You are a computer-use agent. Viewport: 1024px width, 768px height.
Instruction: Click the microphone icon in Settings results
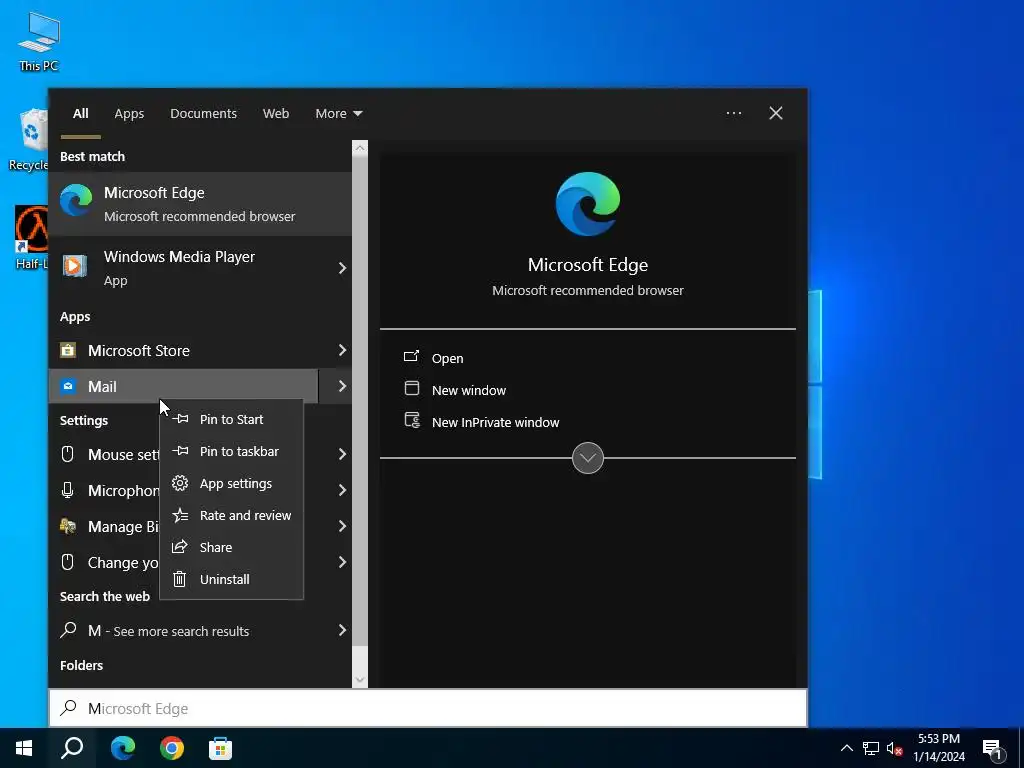click(x=67, y=490)
